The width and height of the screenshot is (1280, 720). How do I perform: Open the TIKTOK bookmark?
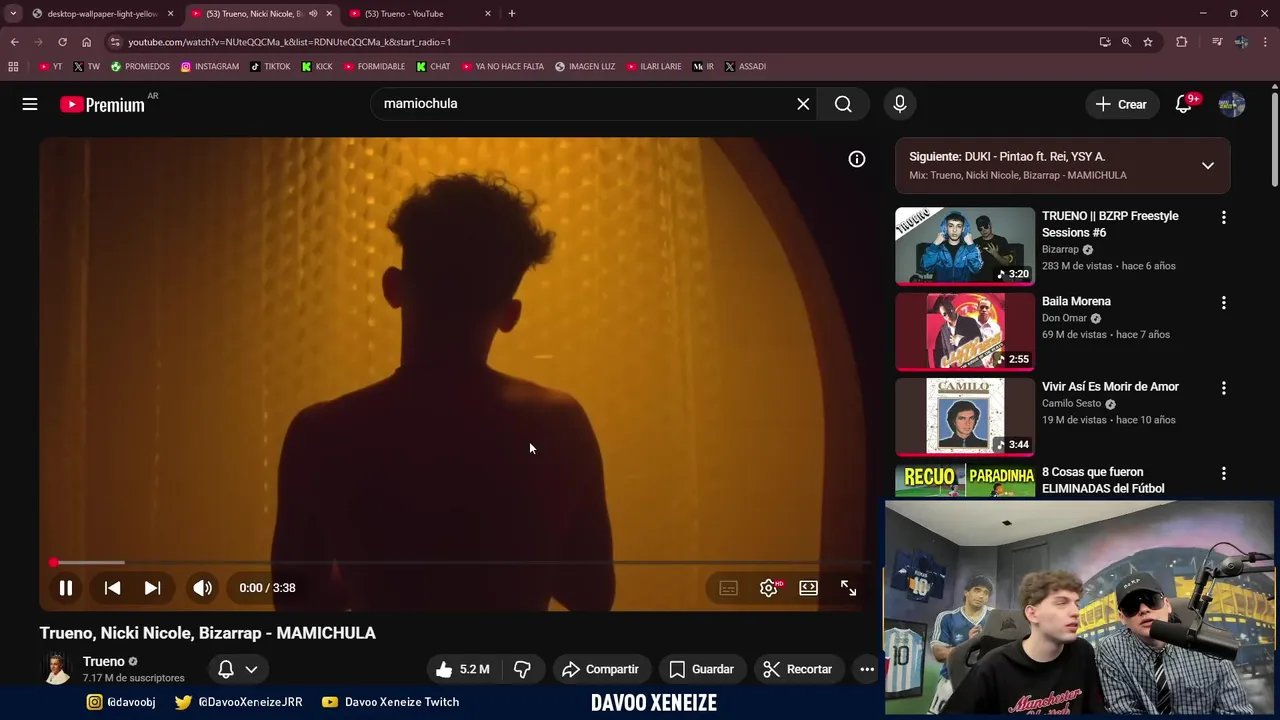(x=270, y=67)
